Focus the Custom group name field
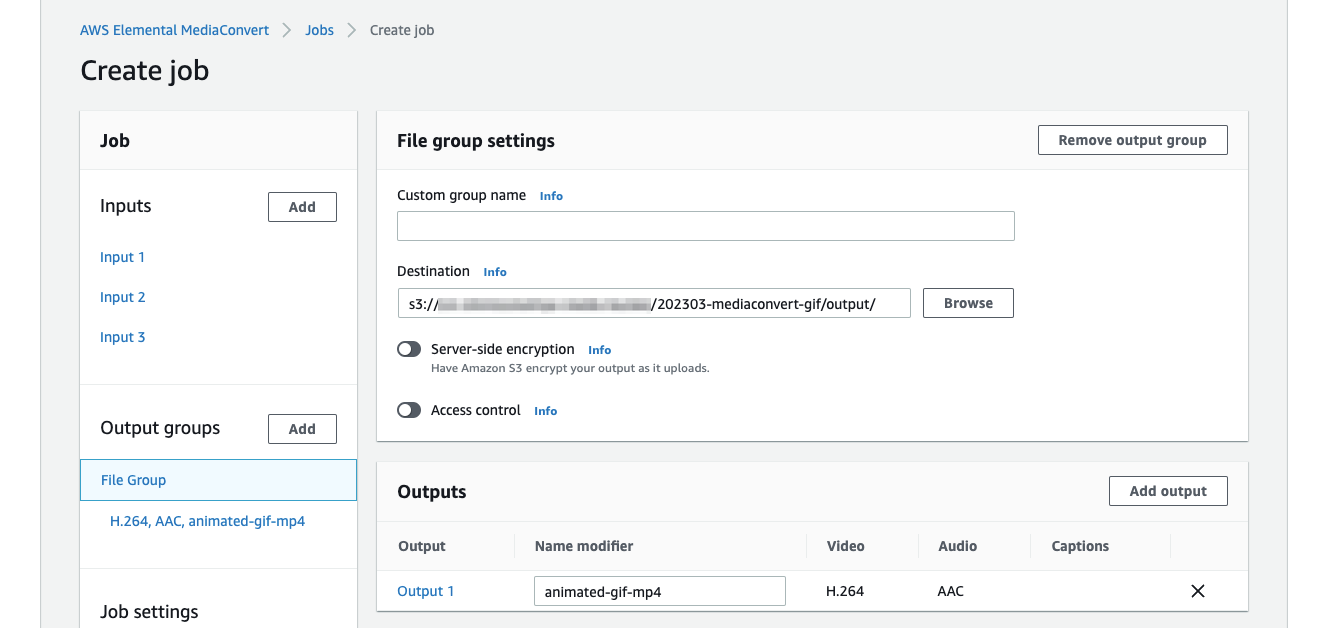This screenshot has height=628, width=1328. tap(705, 226)
